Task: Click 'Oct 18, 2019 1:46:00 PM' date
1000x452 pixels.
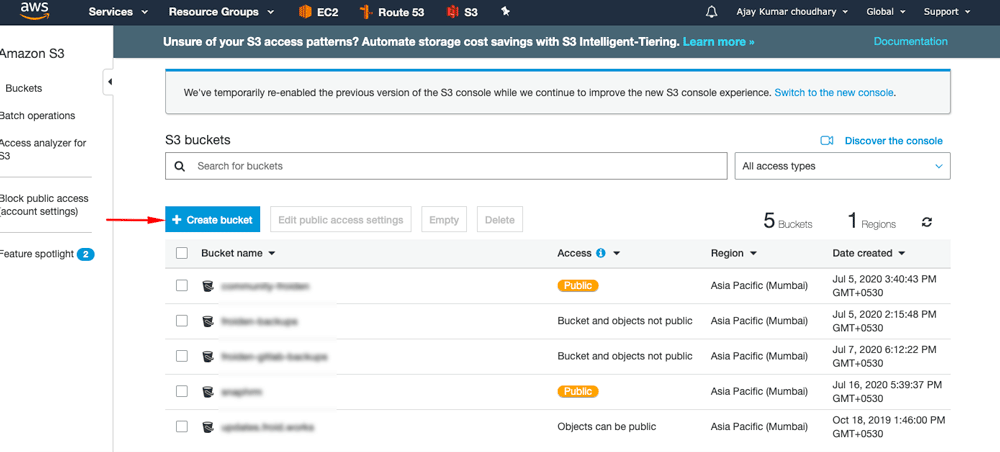Action: click(x=888, y=420)
